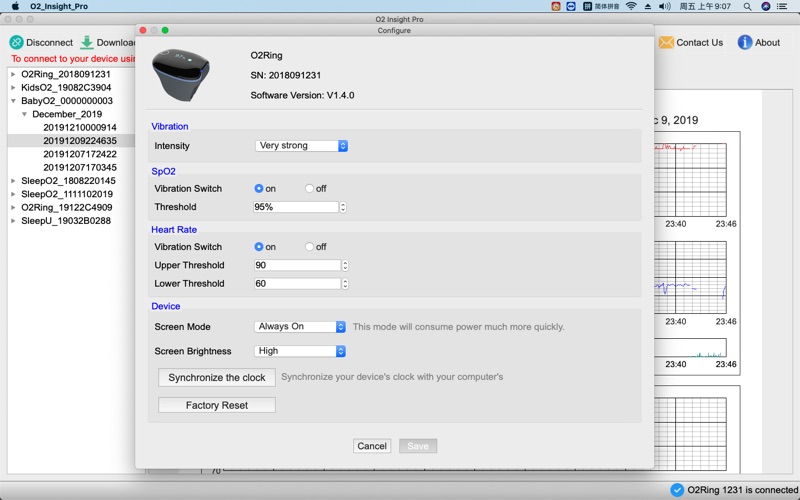Viewport: 800px width, 500px height.
Task: Click the Heart Rate section heading
Action: [x=174, y=229]
